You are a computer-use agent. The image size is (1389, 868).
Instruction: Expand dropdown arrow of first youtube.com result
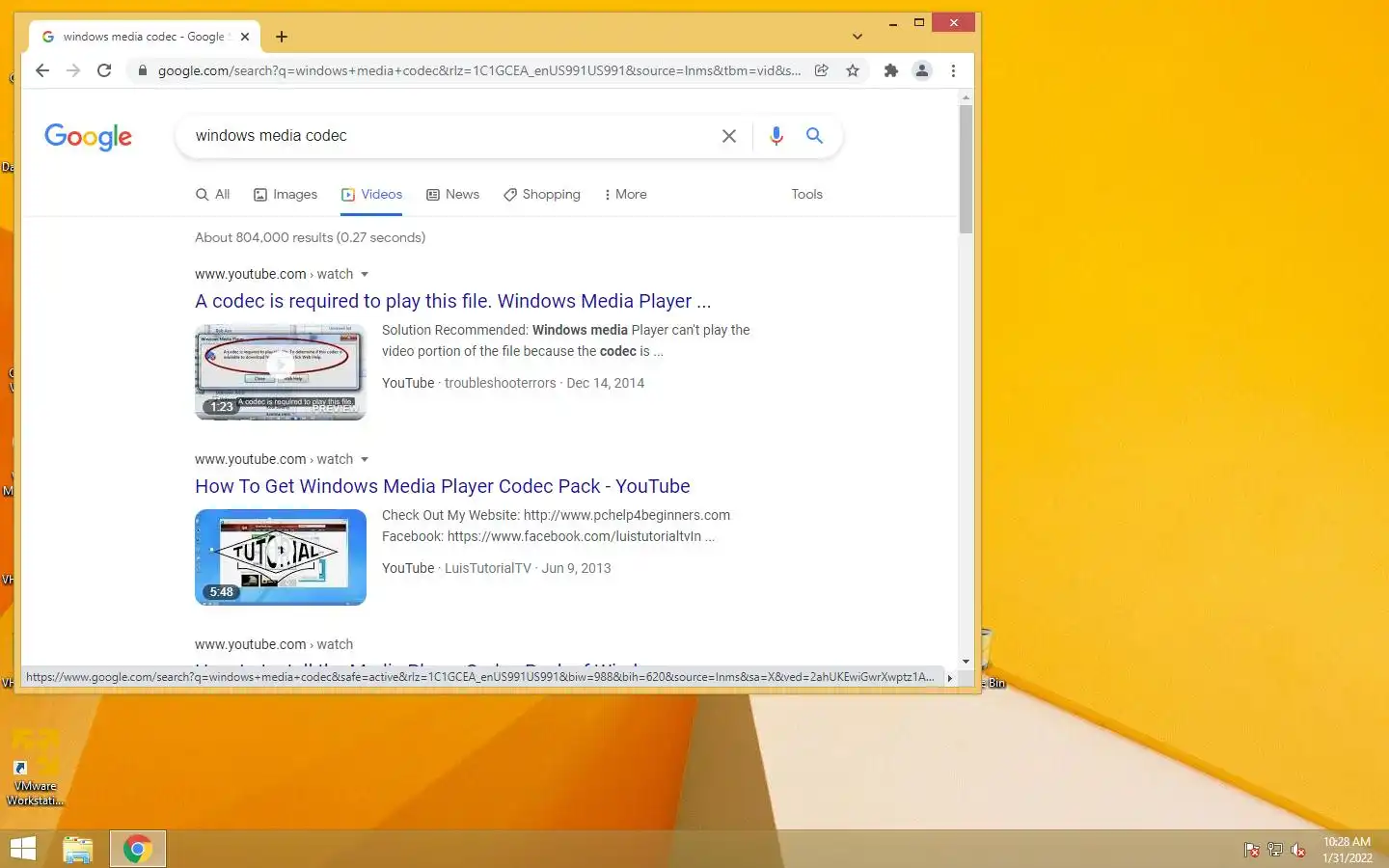point(365,274)
